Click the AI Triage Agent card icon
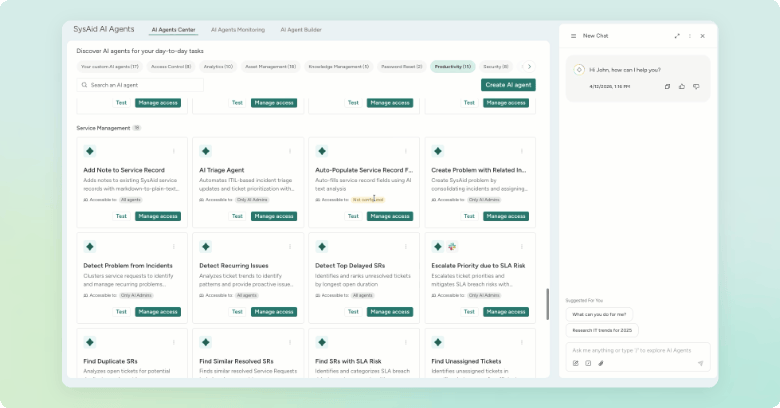The image size is (780, 408). tap(206, 151)
